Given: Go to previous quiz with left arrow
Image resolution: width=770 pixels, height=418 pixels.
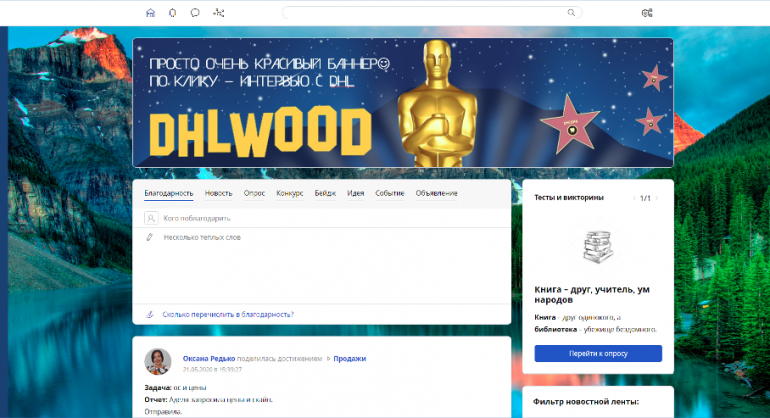Looking at the screenshot, I should [632, 198].
